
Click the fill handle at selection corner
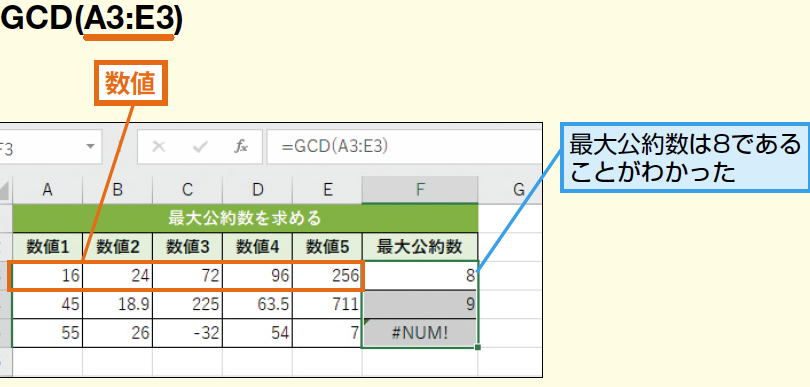click(478, 348)
